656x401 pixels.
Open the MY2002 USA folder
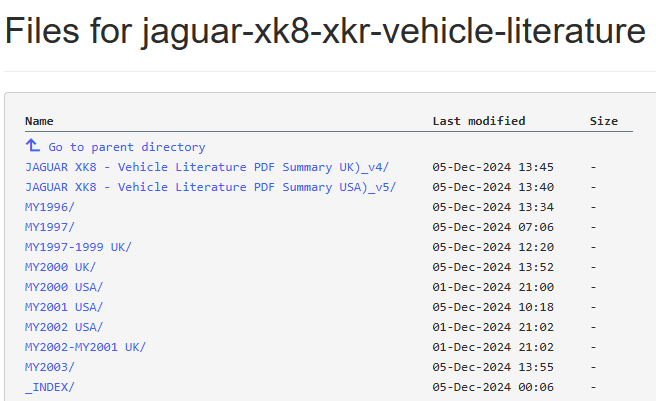click(x=64, y=327)
